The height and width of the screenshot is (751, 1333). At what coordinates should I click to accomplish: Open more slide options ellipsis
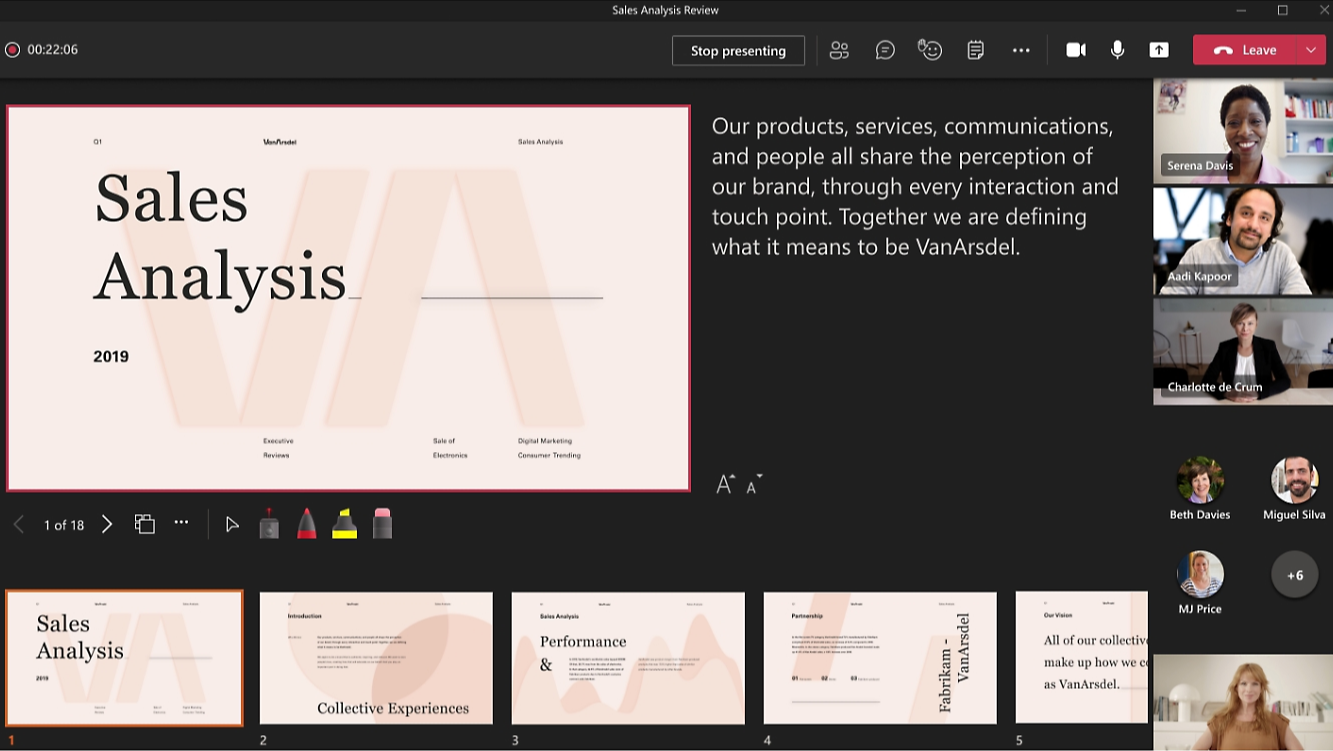point(181,522)
